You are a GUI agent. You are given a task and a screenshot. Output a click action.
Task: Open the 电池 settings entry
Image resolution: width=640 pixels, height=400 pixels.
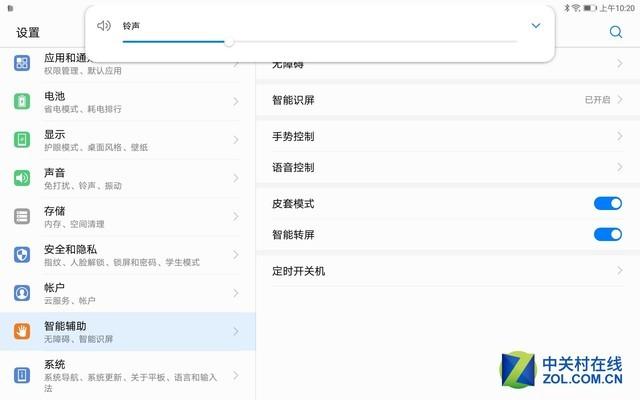tap(127, 102)
